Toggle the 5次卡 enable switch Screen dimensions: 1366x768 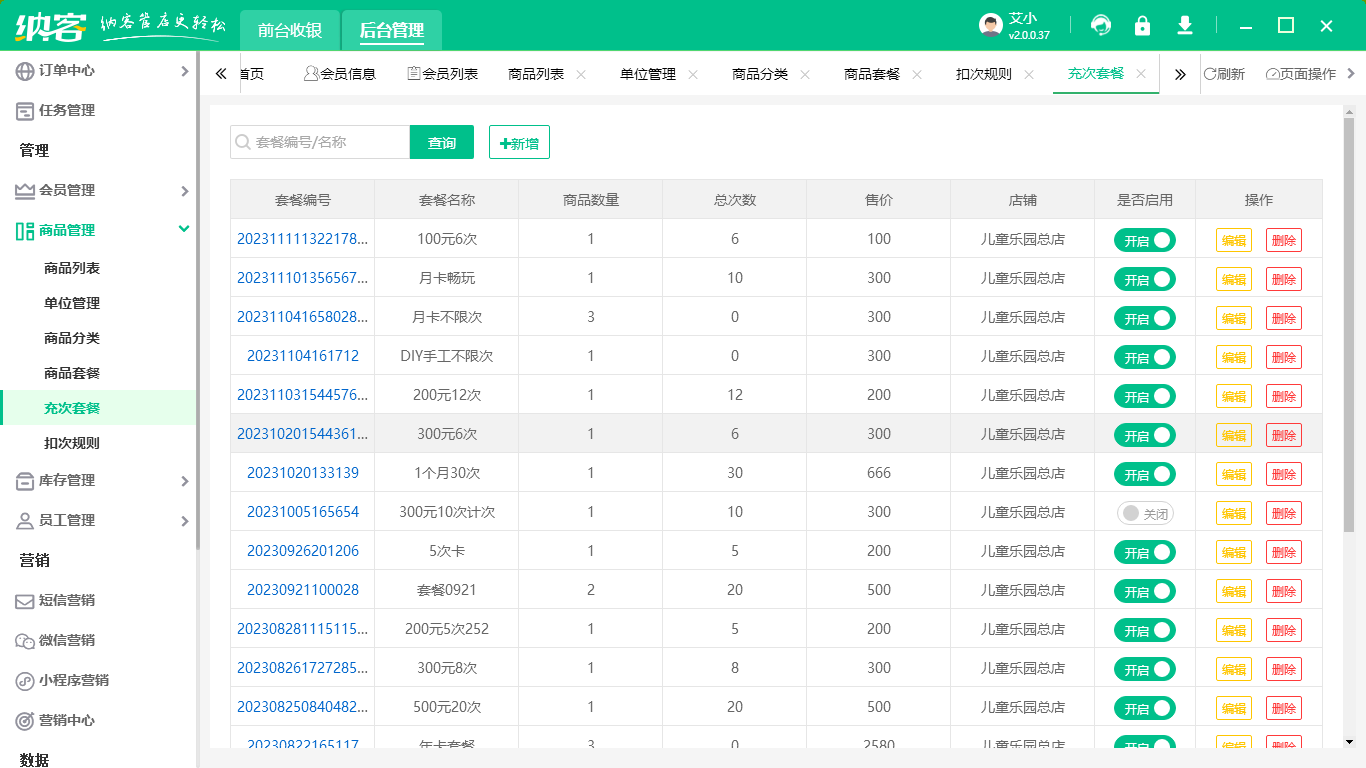1145,552
